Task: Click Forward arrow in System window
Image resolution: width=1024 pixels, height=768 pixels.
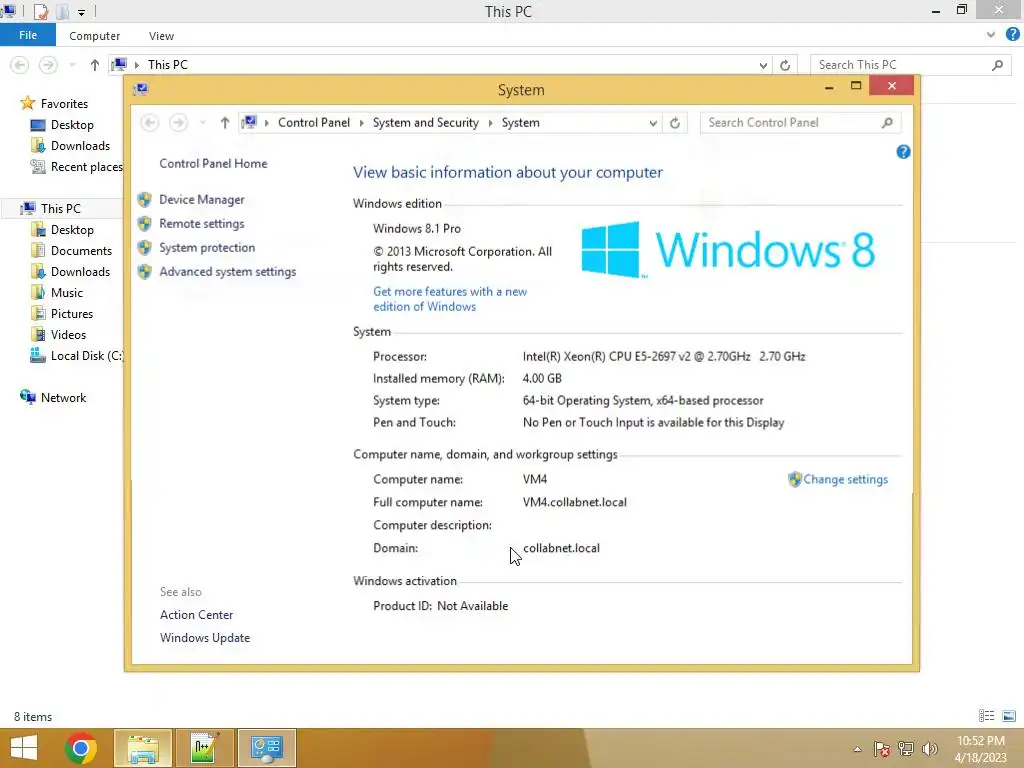Action: (178, 123)
